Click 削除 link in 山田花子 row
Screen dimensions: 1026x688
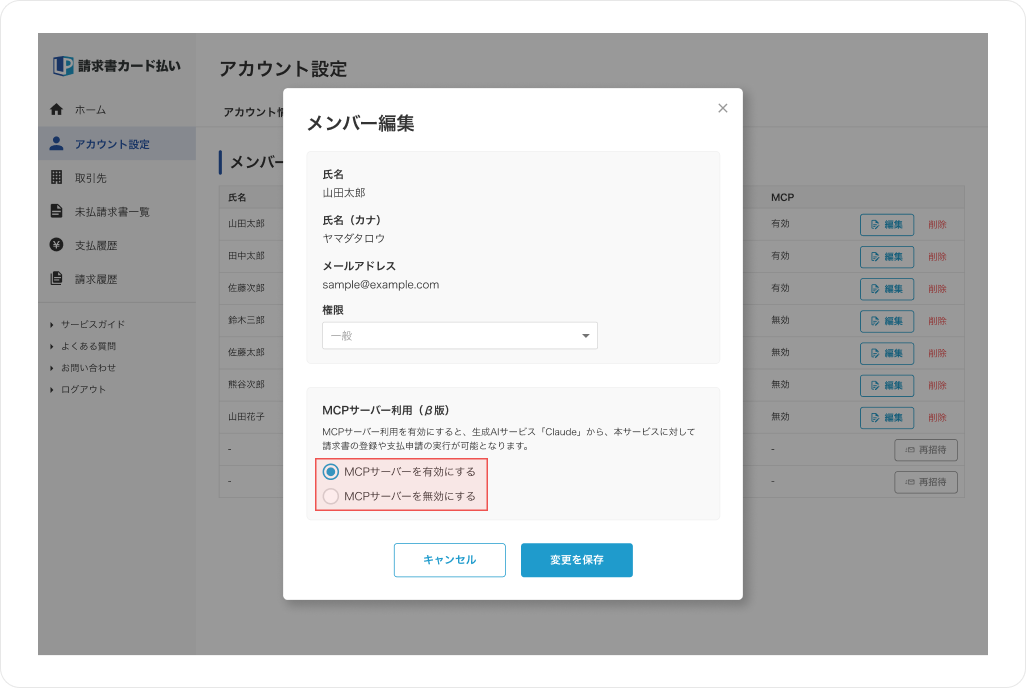pos(937,417)
